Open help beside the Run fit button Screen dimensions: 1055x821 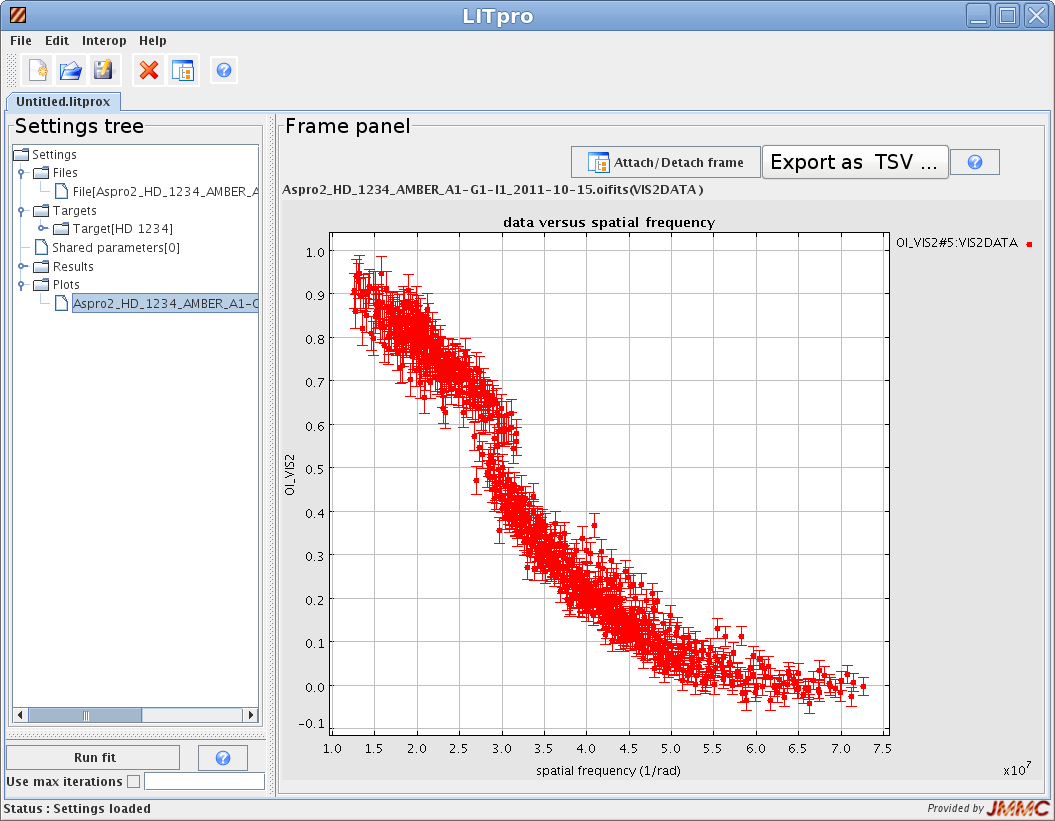pyautogui.click(x=223, y=758)
